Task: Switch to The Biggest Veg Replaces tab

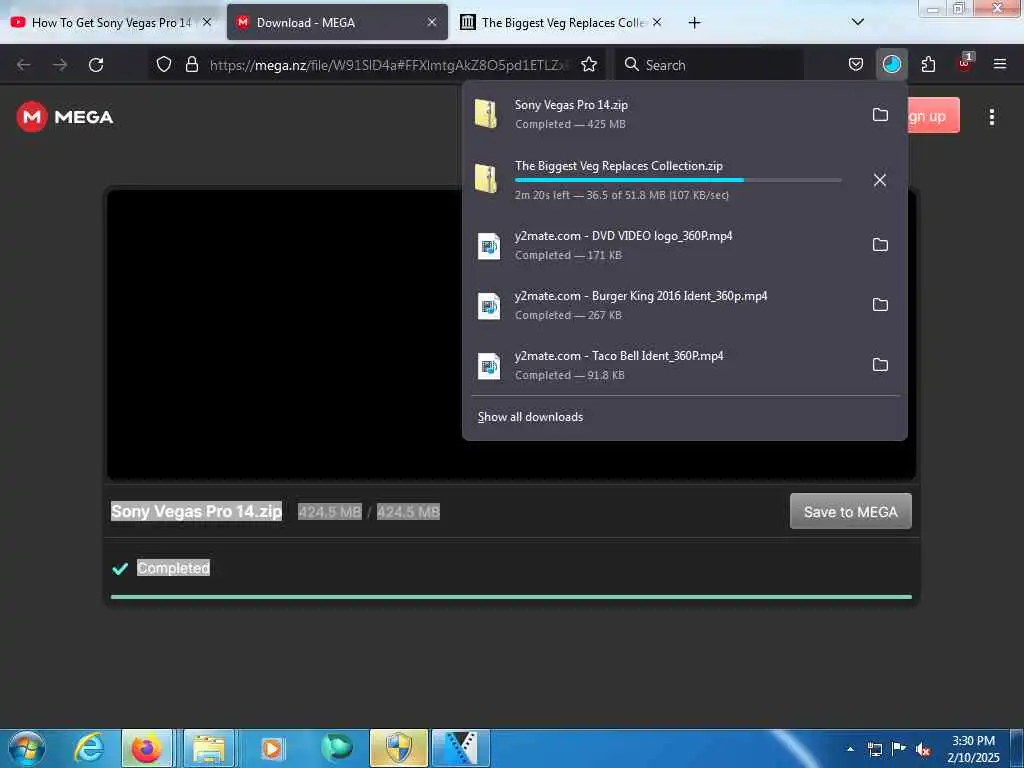Action: click(563, 23)
